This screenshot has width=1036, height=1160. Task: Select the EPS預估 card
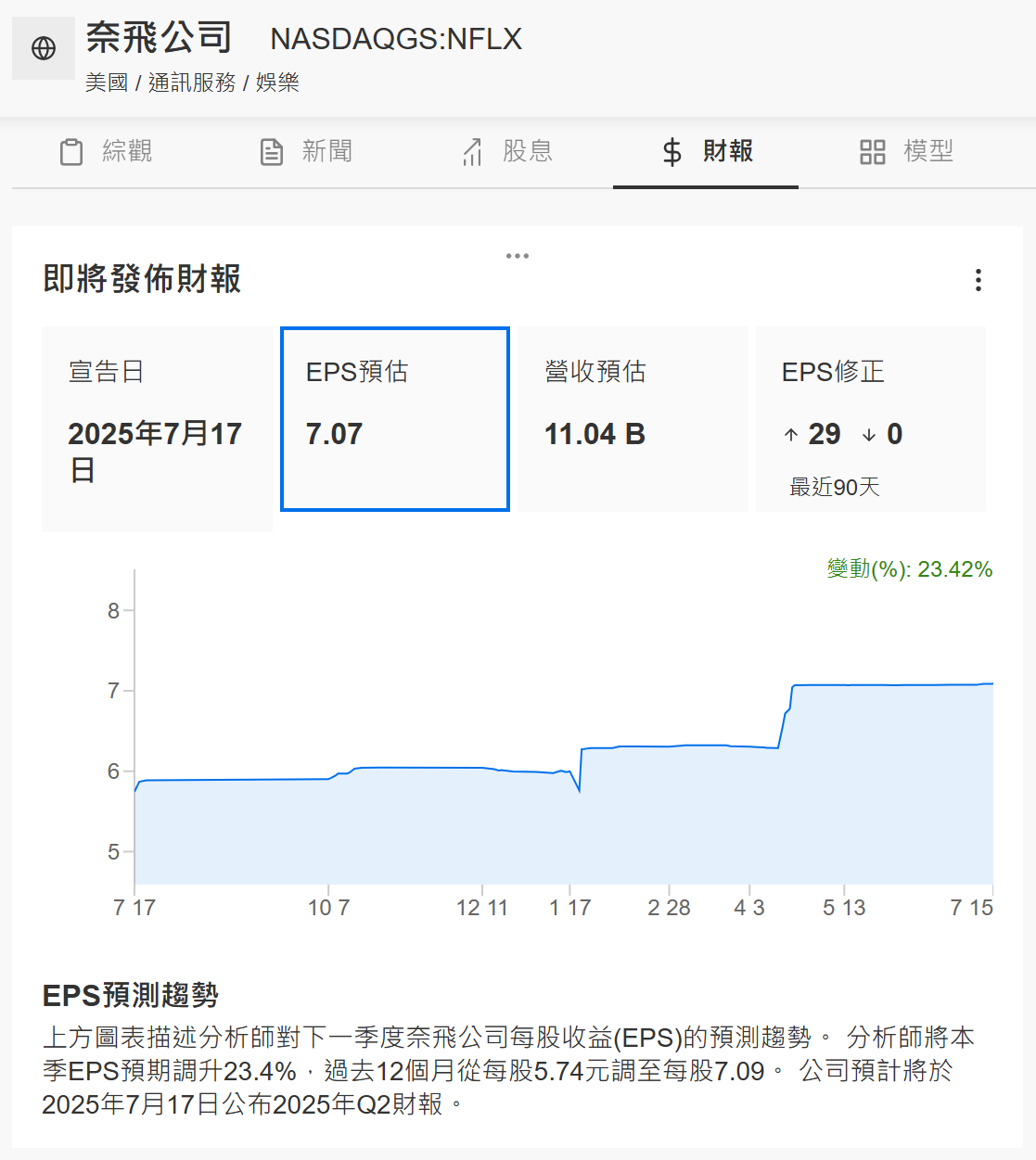coord(395,418)
